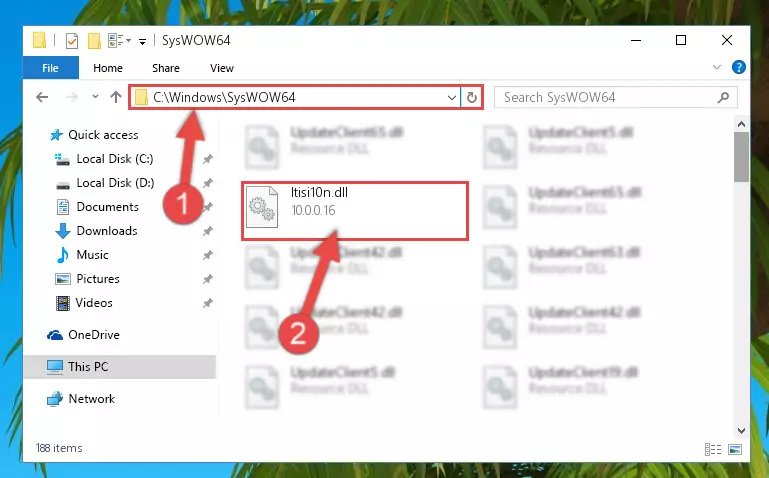Minimize the SysWOW64 window

pyautogui.click(x=636, y=40)
